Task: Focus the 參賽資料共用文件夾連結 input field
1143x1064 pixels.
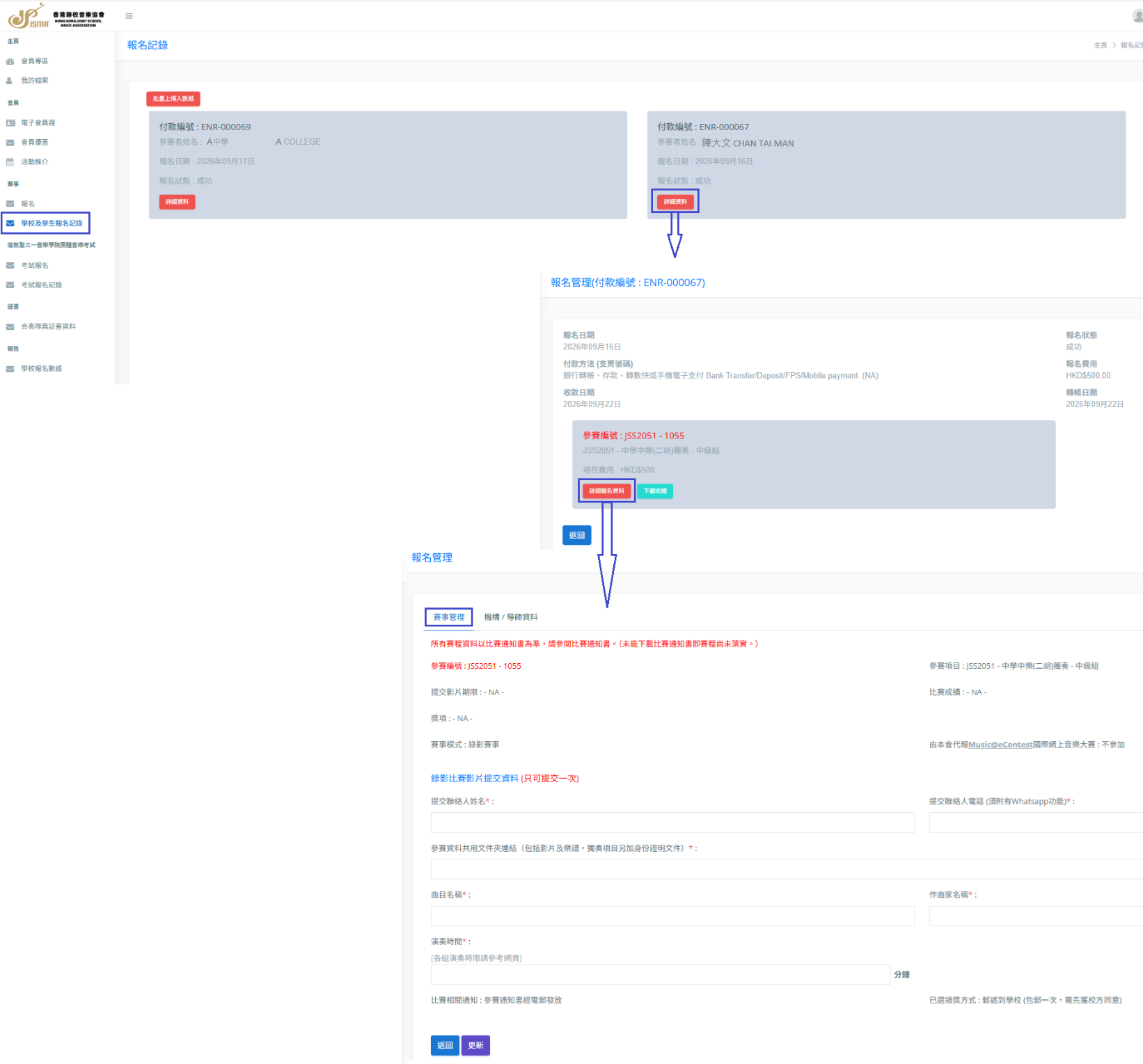Action: pyautogui.click(x=787, y=869)
